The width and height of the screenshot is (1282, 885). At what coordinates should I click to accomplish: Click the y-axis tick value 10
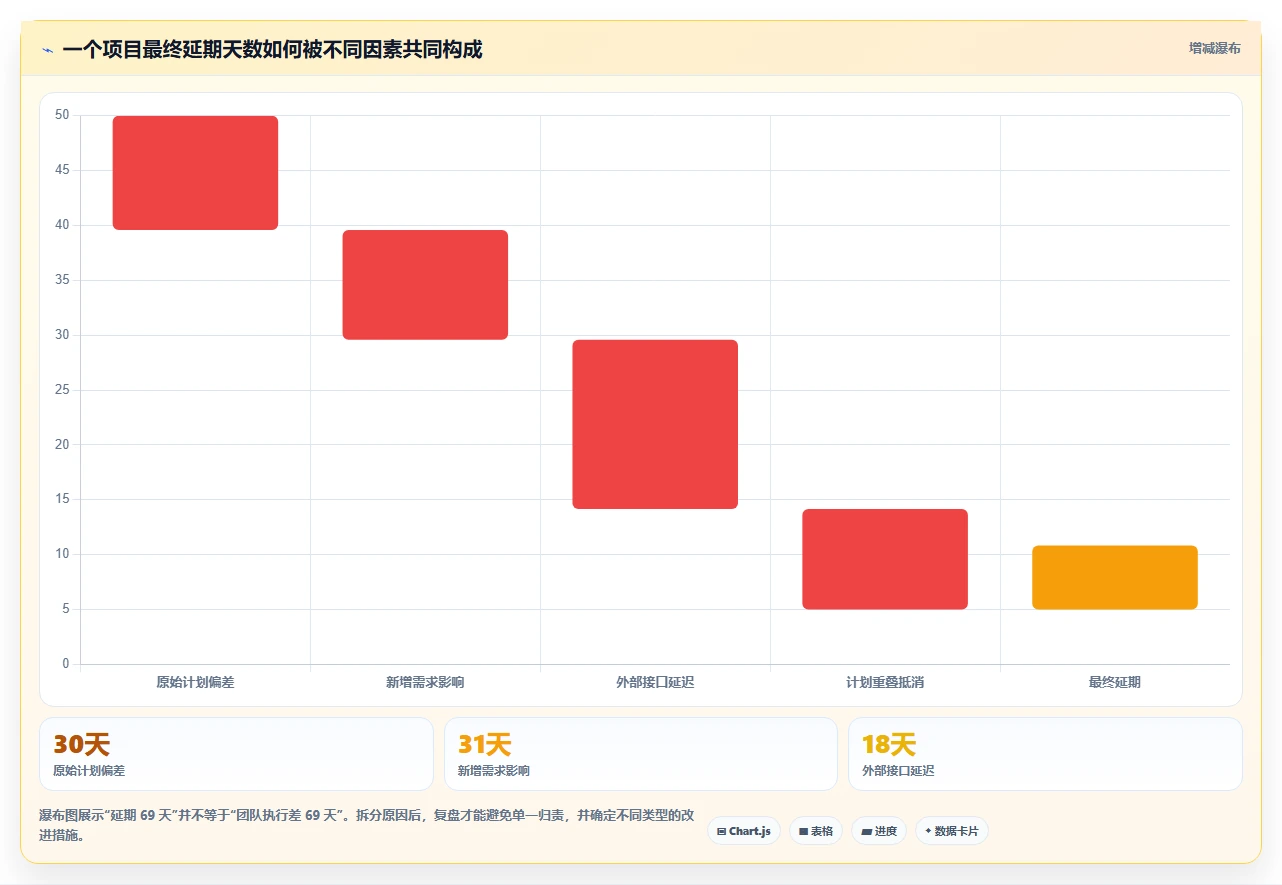click(x=62, y=554)
